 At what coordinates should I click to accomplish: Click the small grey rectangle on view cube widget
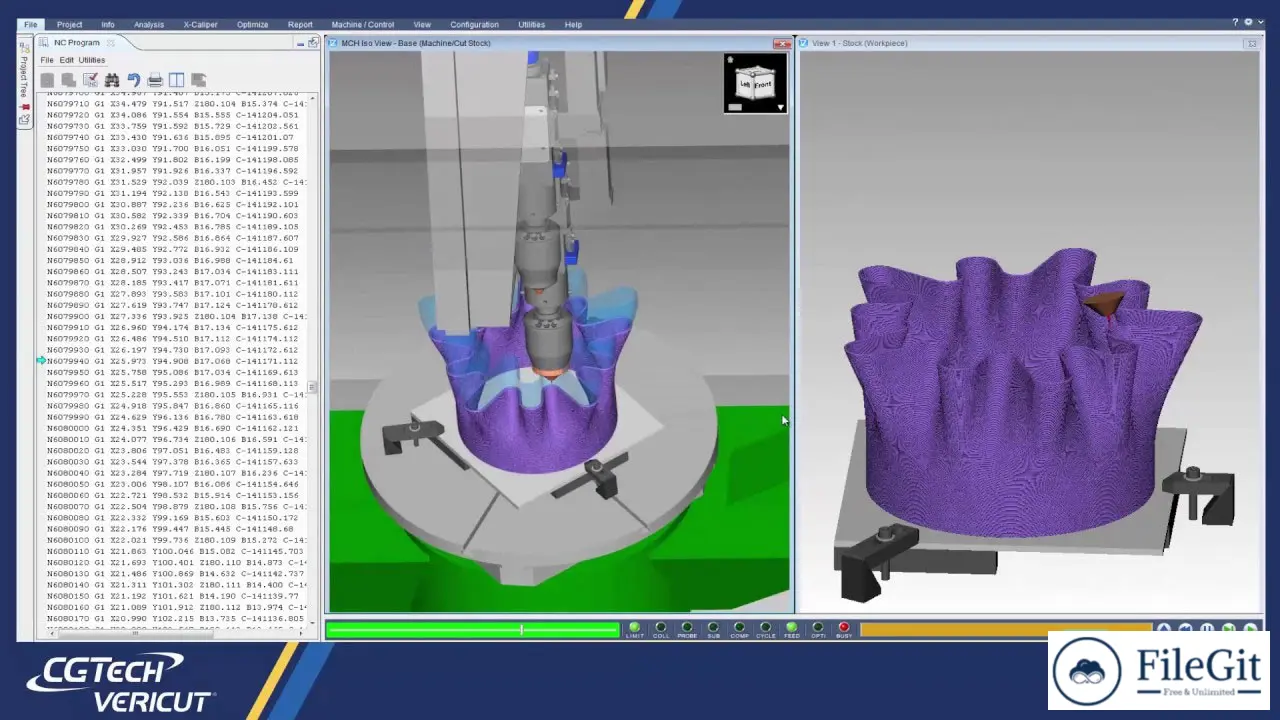click(735, 107)
